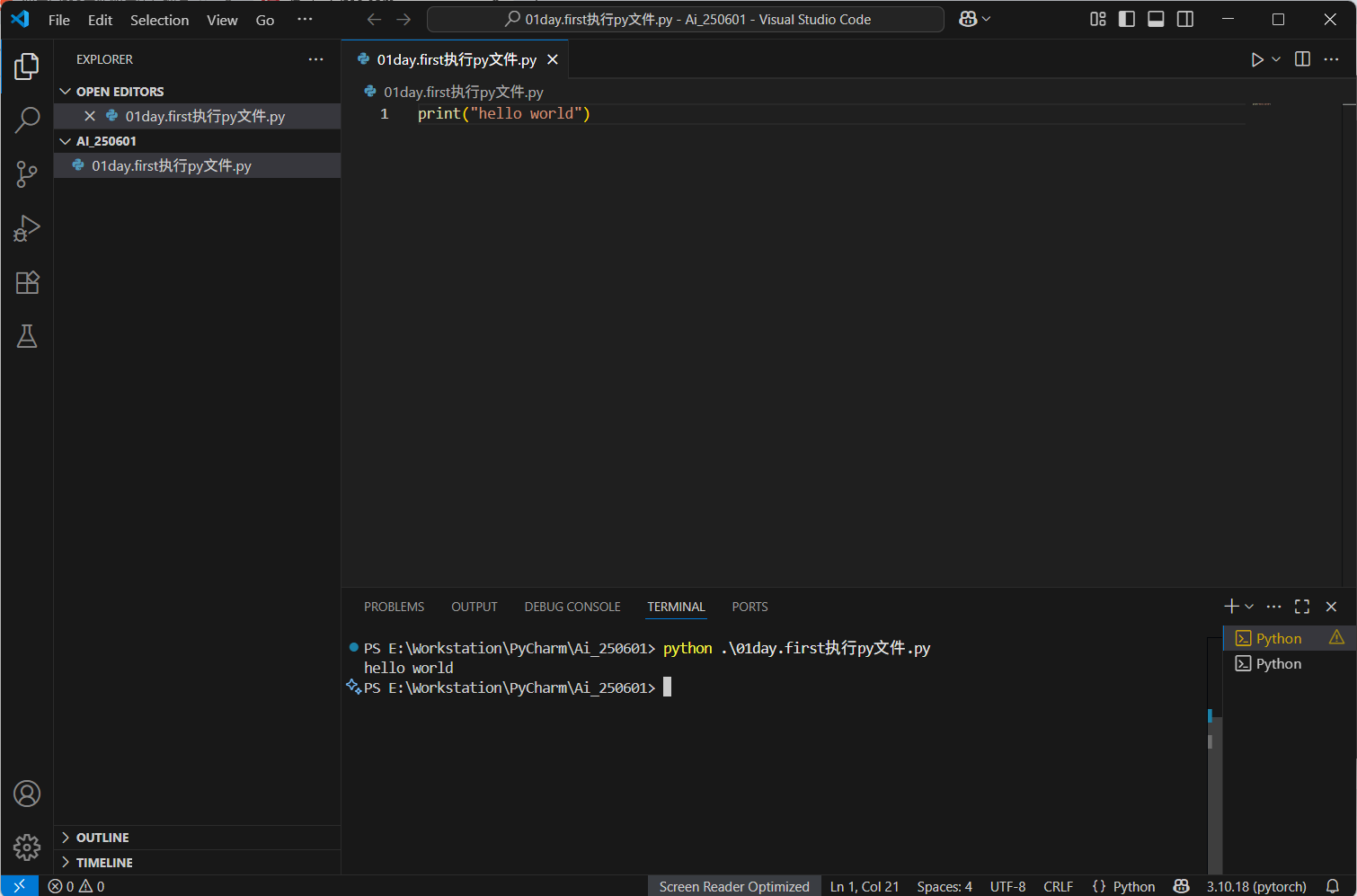This screenshot has height=896, width=1357.
Task: Select first Python terminal with warning icon
Action: pyautogui.click(x=1290, y=638)
